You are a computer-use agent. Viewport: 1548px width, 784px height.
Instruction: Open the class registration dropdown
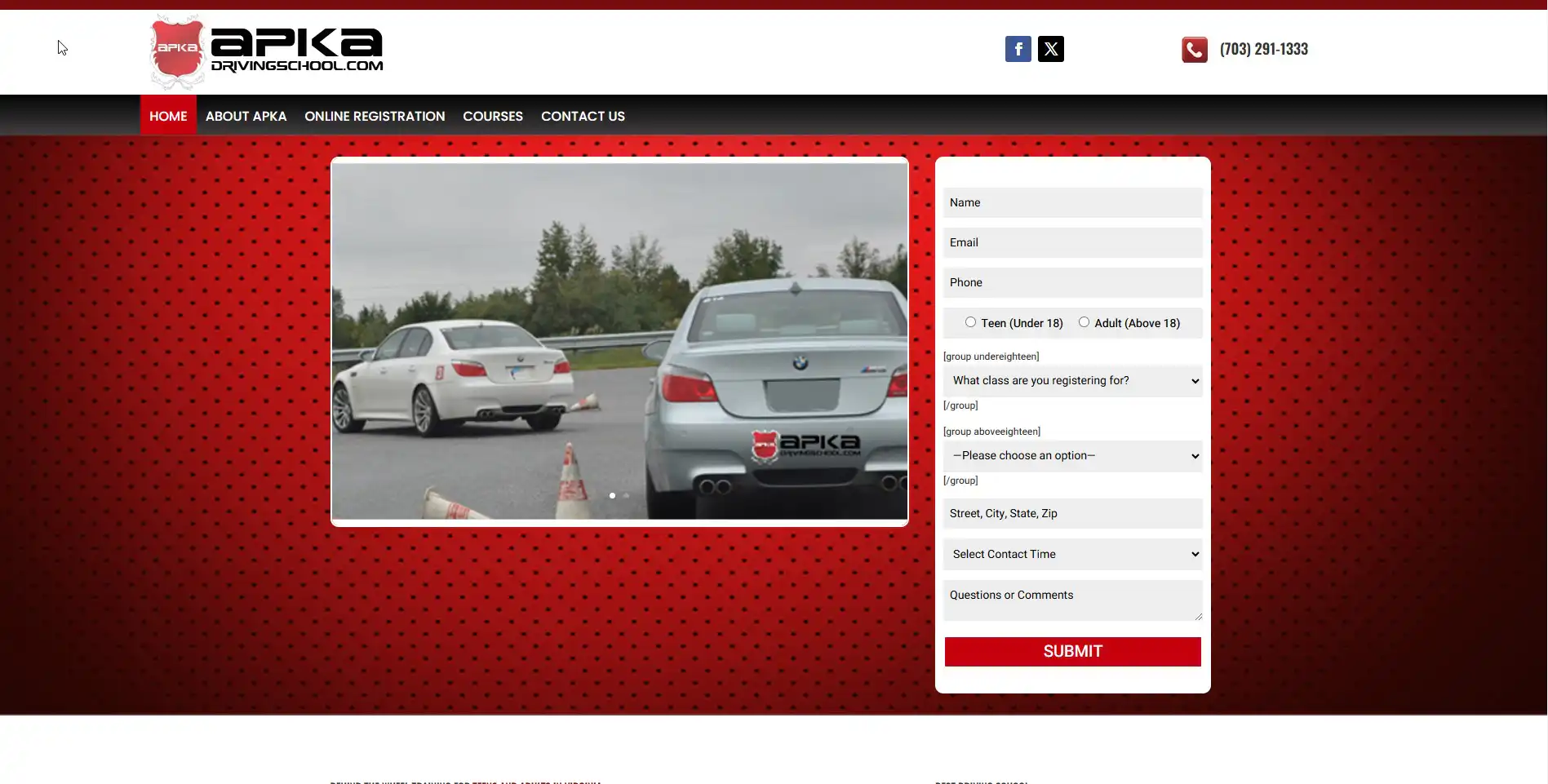(x=1071, y=380)
